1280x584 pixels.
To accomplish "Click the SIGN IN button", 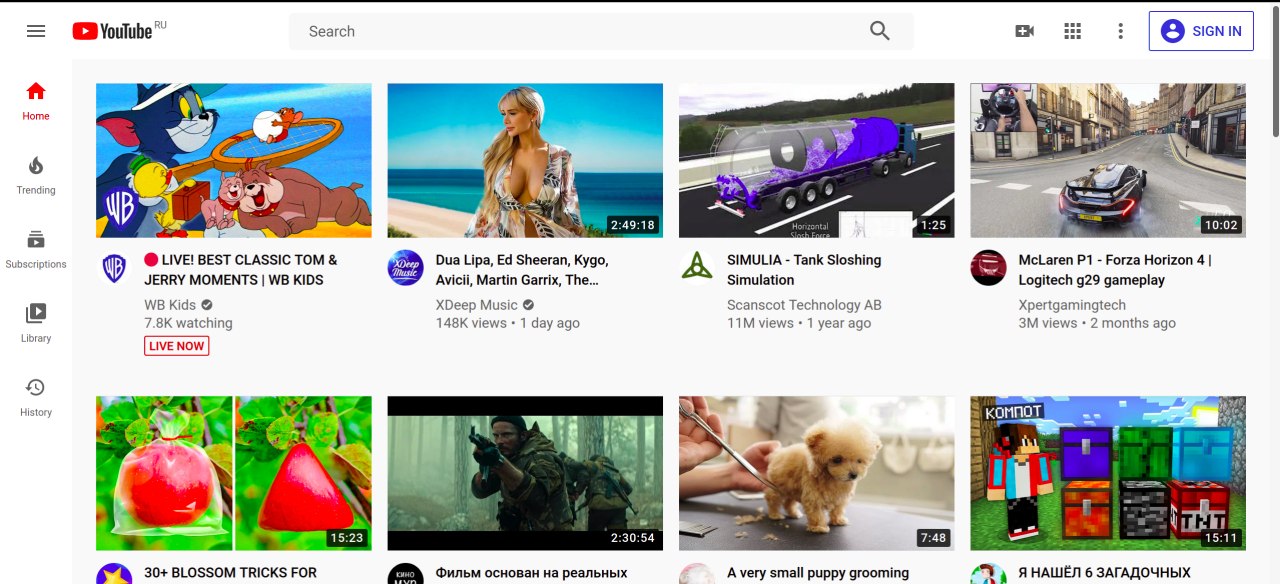I will (1201, 31).
